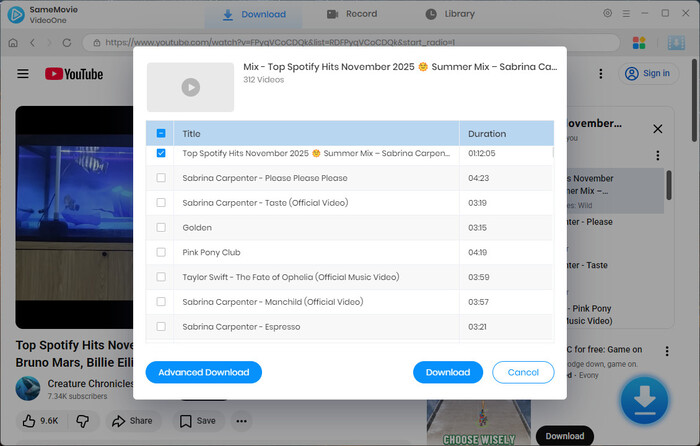Open the colorful apps grid icon
700x446 pixels.
tap(639, 43)
